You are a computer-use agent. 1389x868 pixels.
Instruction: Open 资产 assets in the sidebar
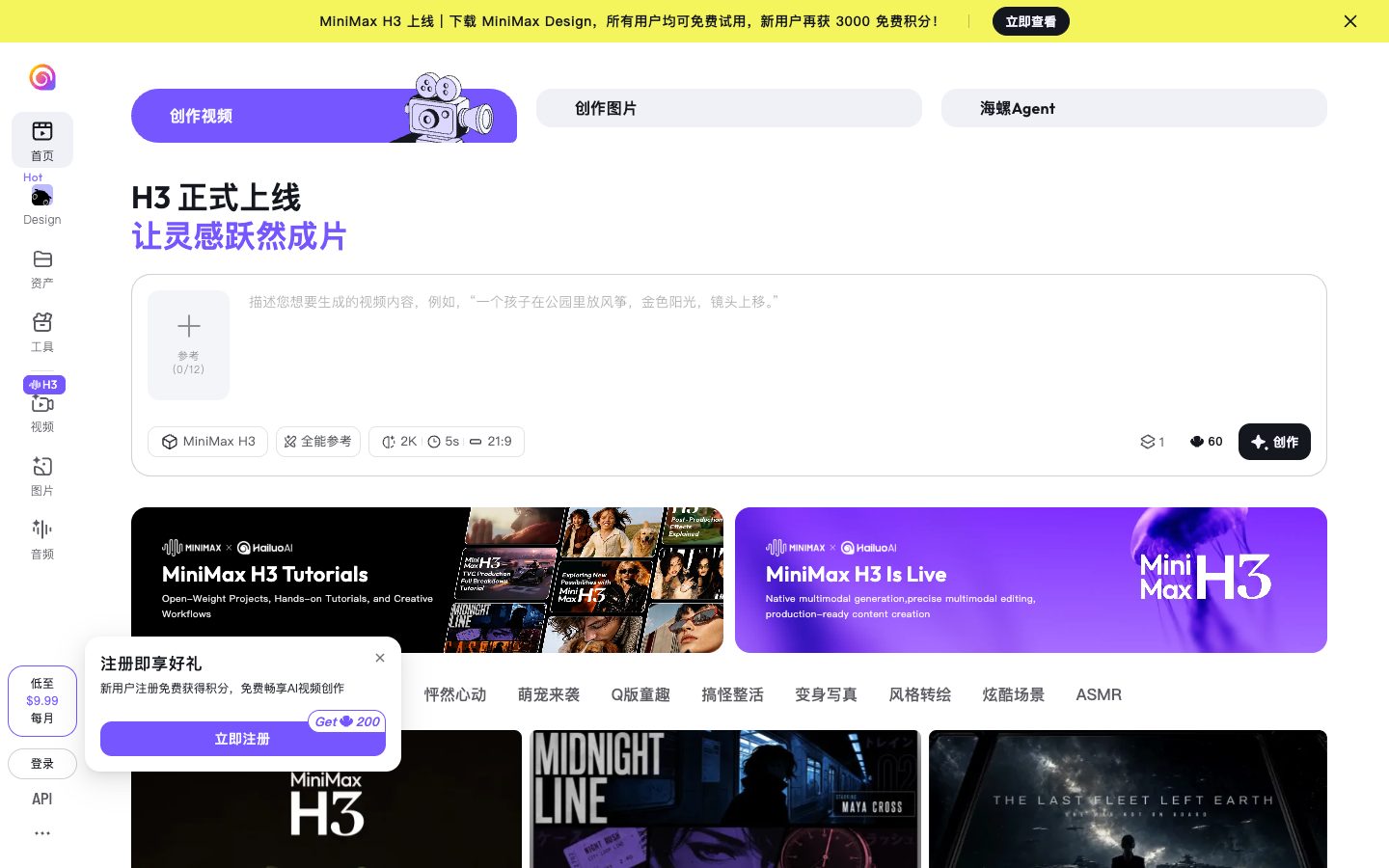click(x=42, y=269)
